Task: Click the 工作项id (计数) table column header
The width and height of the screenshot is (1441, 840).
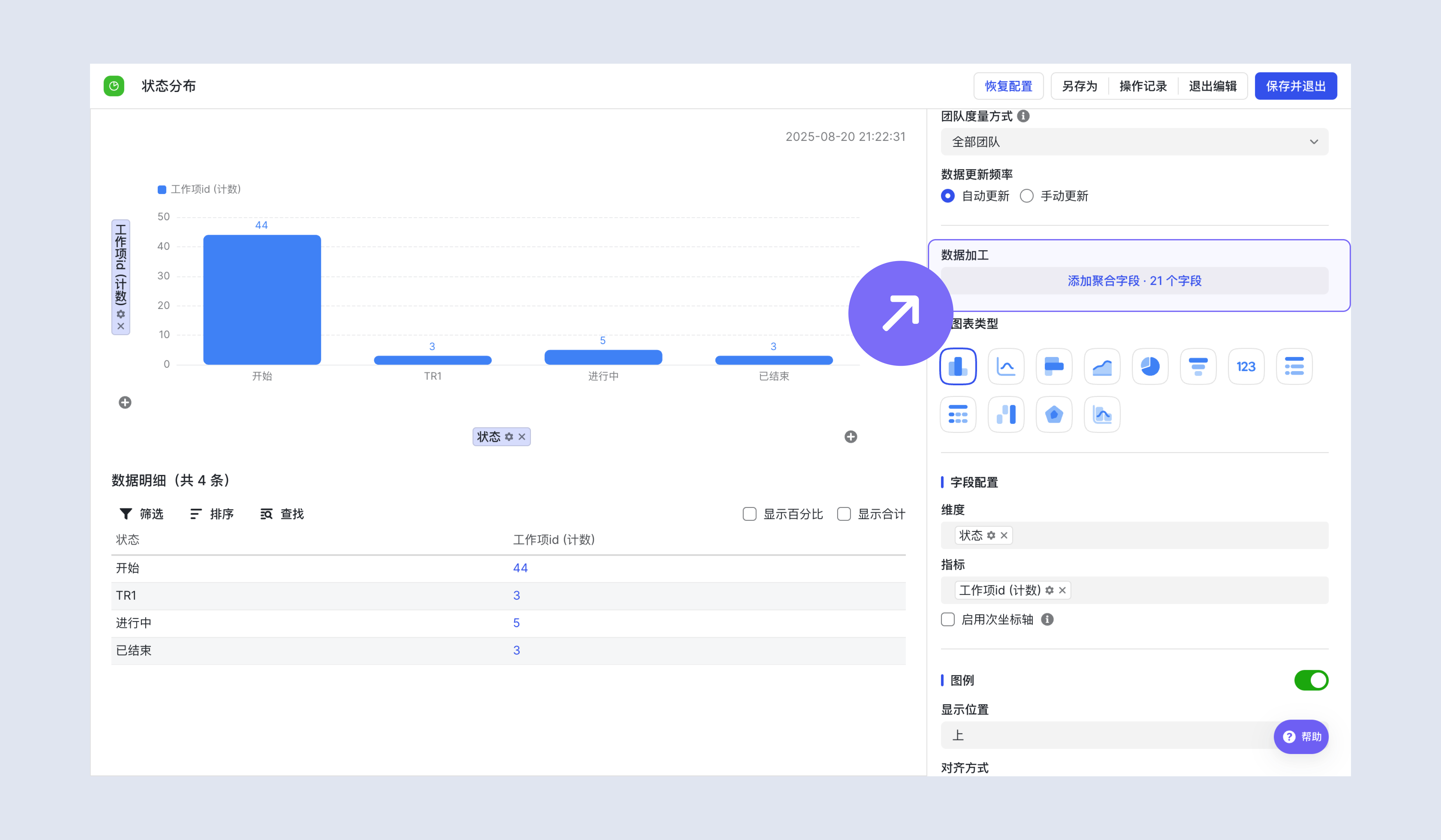Action: 554,540
